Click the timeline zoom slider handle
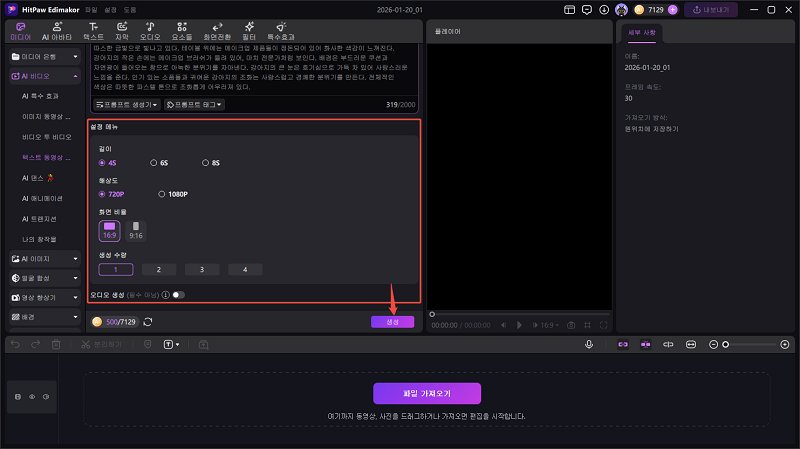800x449 pixels. pos(726,345)
